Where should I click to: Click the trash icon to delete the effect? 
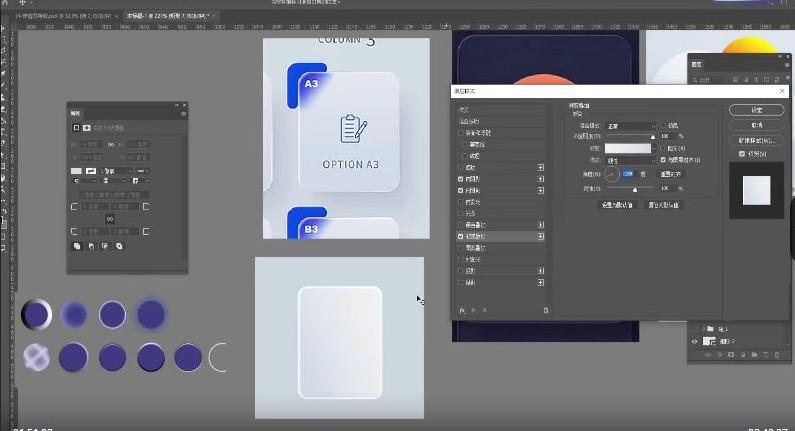tap(545, 311)
